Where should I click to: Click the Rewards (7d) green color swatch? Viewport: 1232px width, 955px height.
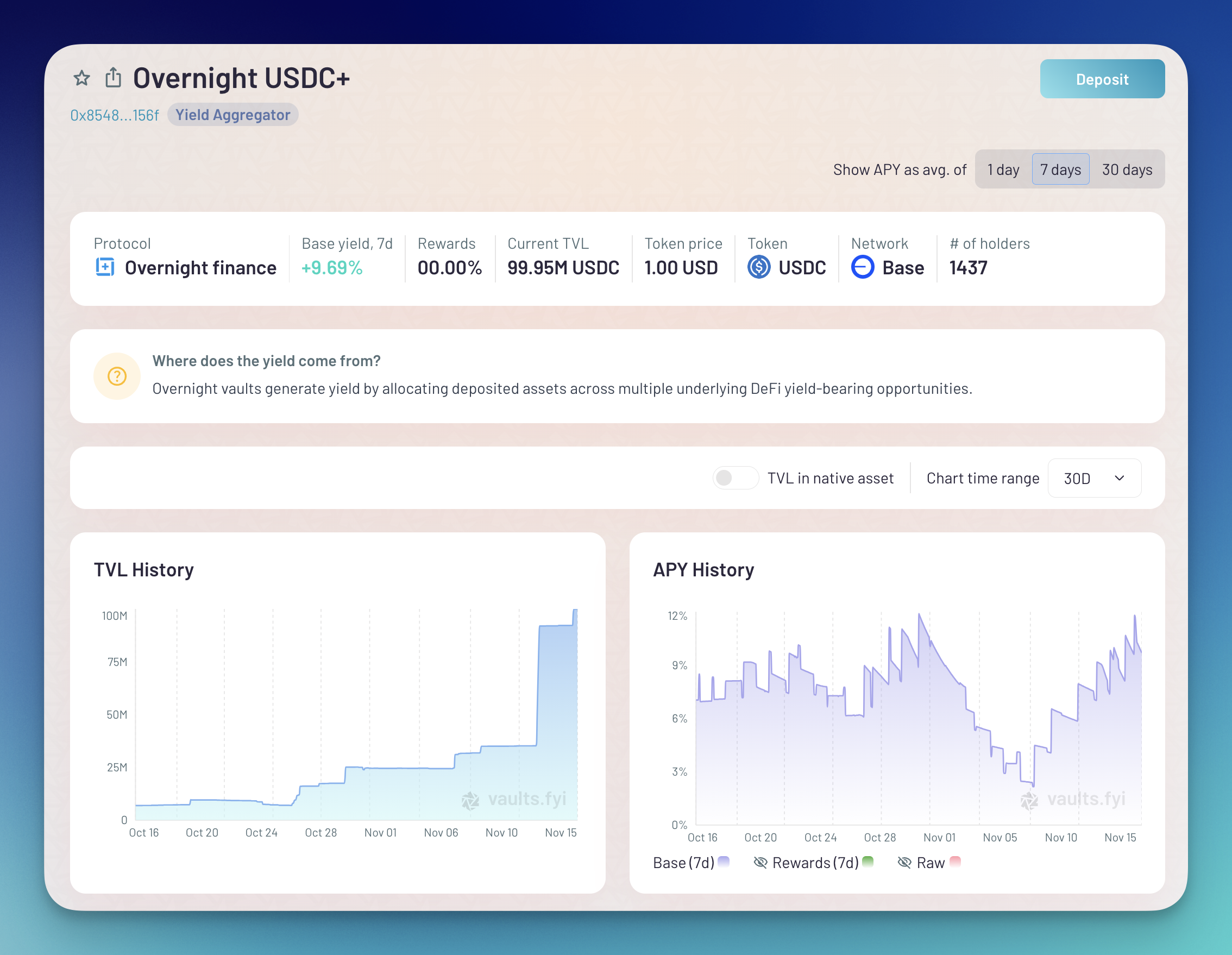pos(868,862)
